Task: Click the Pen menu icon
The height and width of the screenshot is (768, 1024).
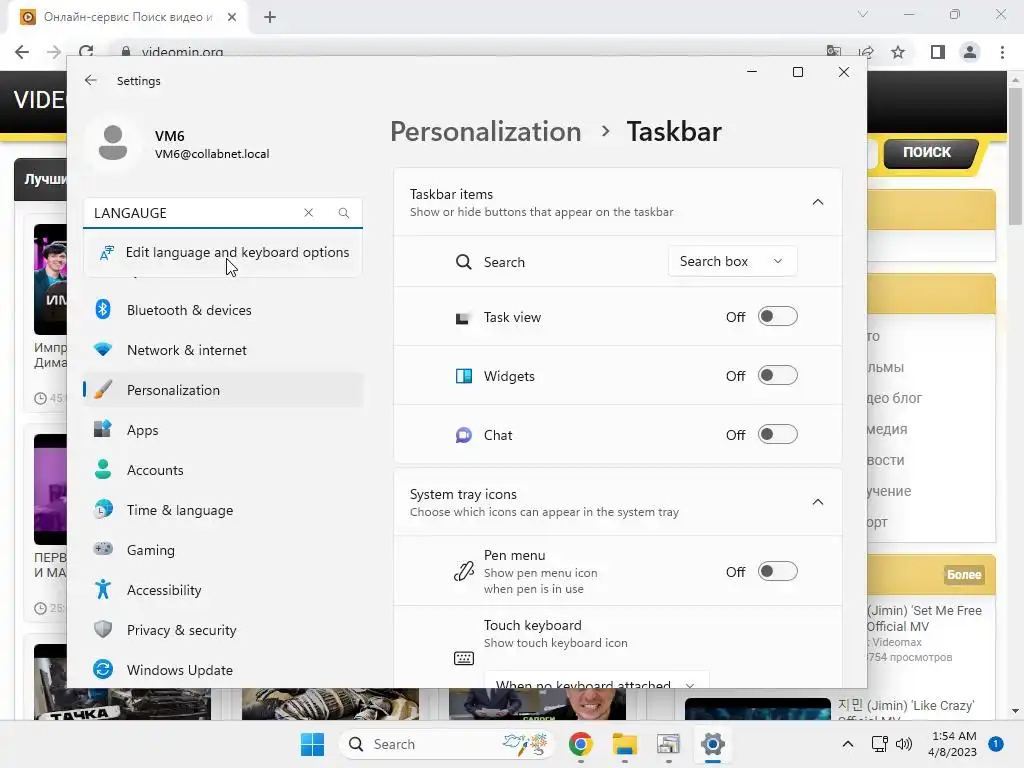Action: [464, 571]
